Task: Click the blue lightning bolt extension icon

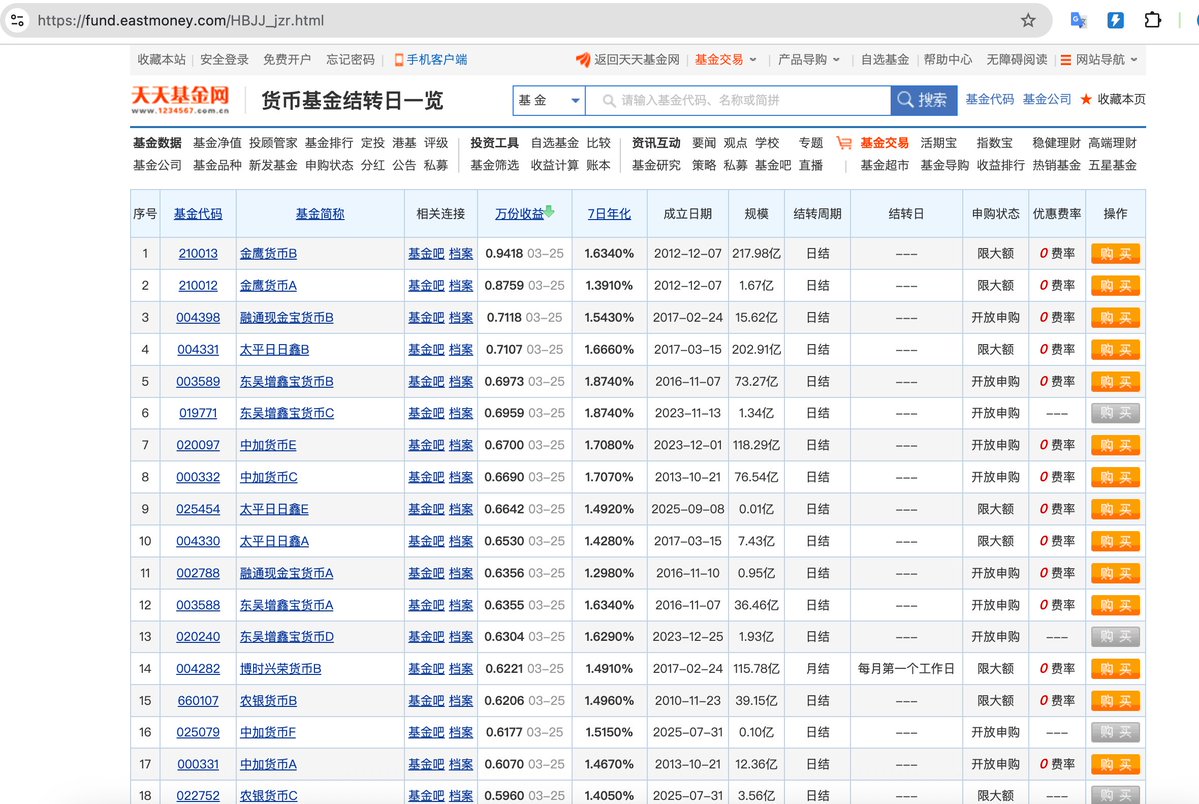Action: 1115,20
